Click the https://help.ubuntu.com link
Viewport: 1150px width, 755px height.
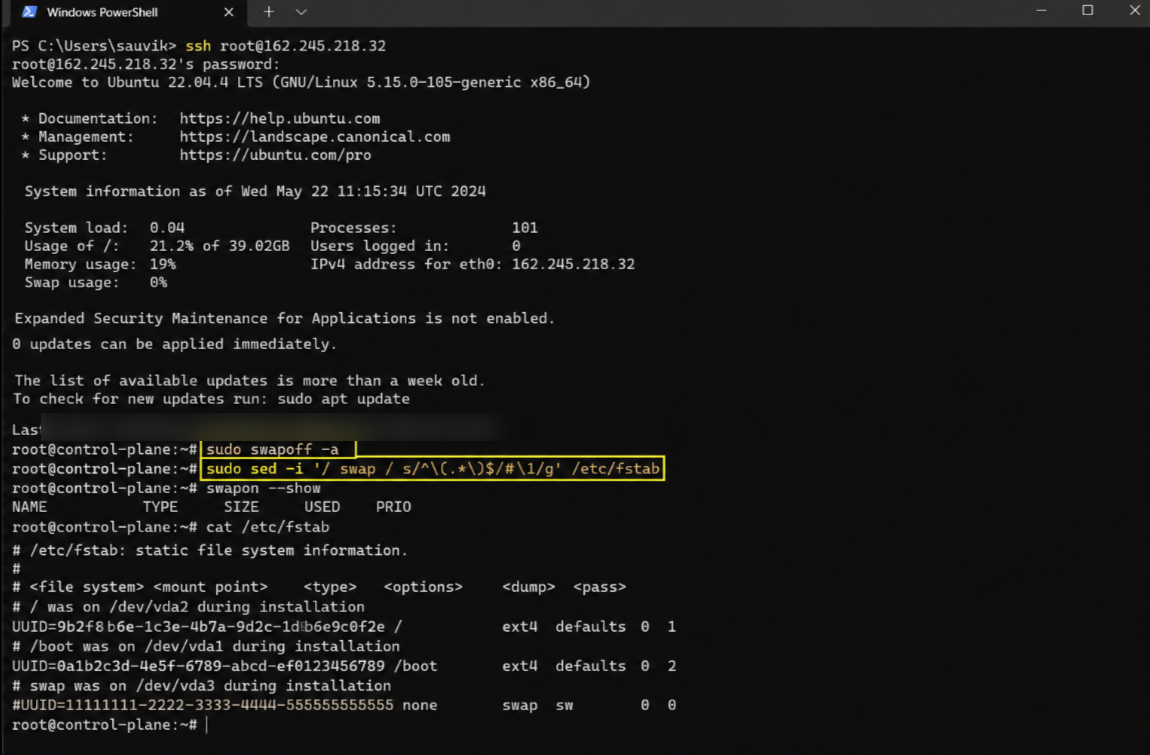[279, 118]
